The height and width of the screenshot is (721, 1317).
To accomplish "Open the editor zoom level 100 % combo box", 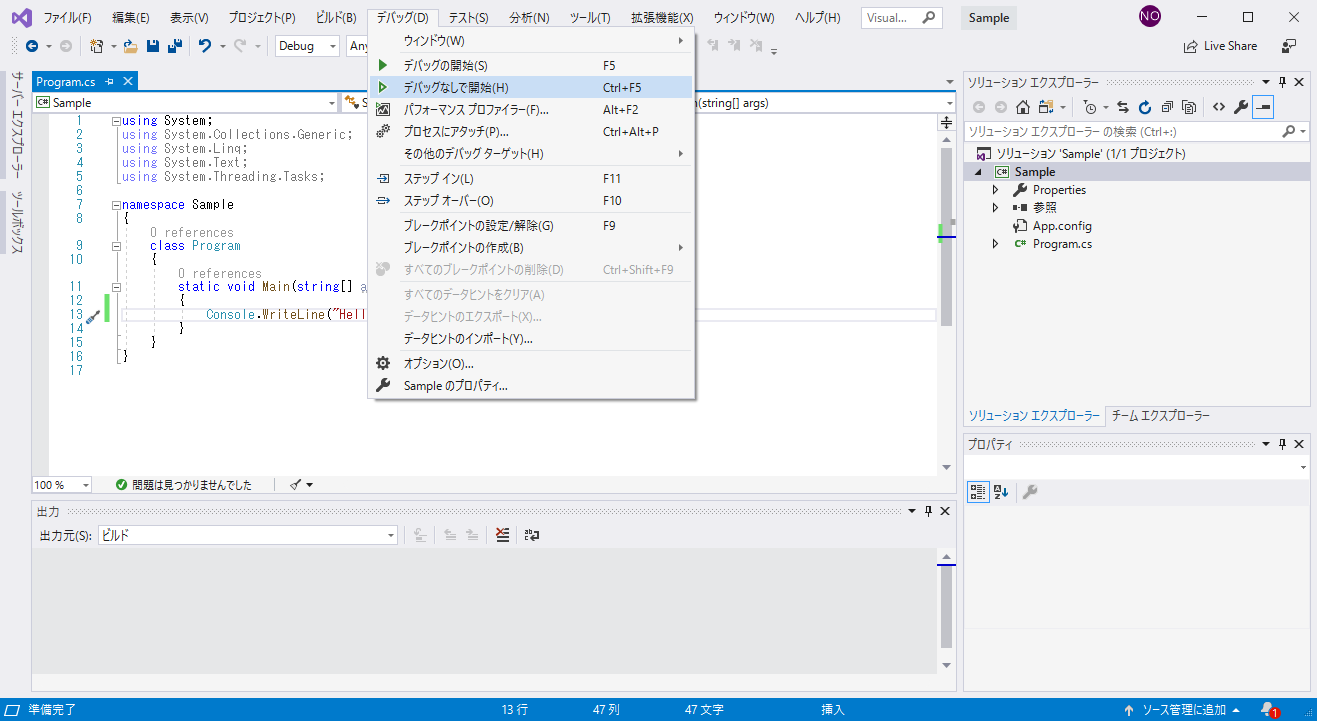I will pos(62,485).
